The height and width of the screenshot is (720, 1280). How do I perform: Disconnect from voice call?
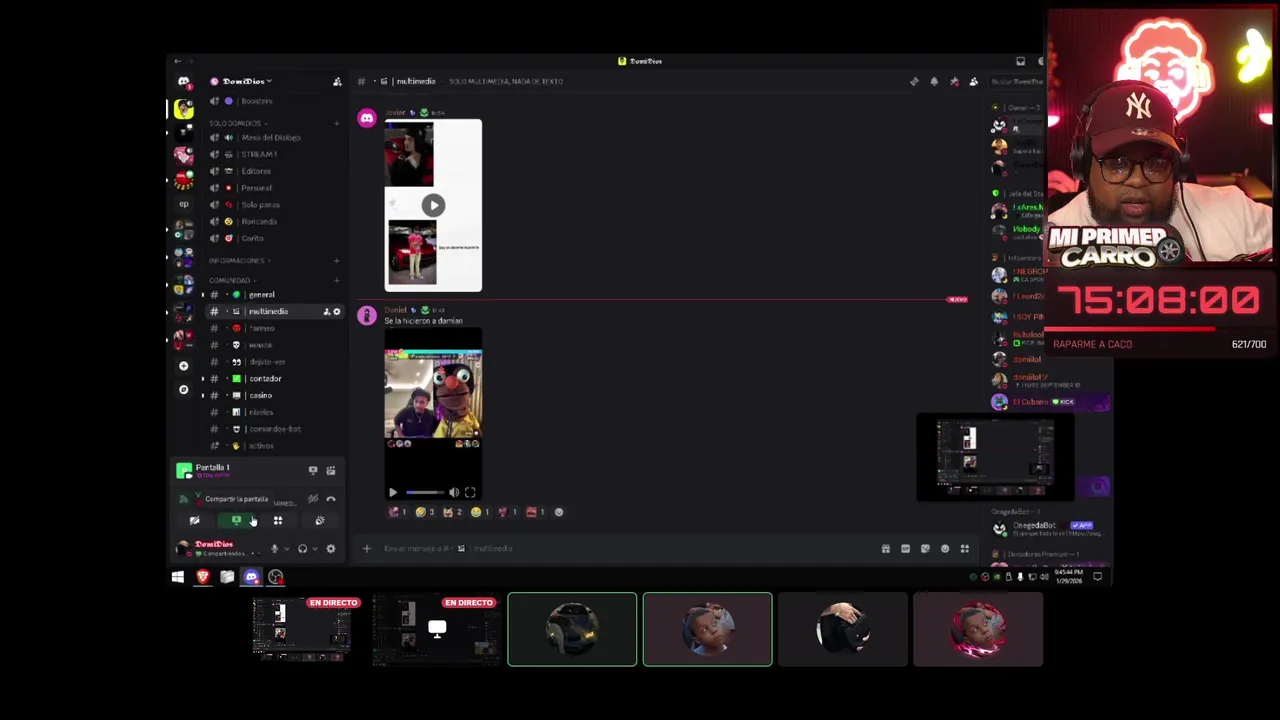[x=331, y=499]
